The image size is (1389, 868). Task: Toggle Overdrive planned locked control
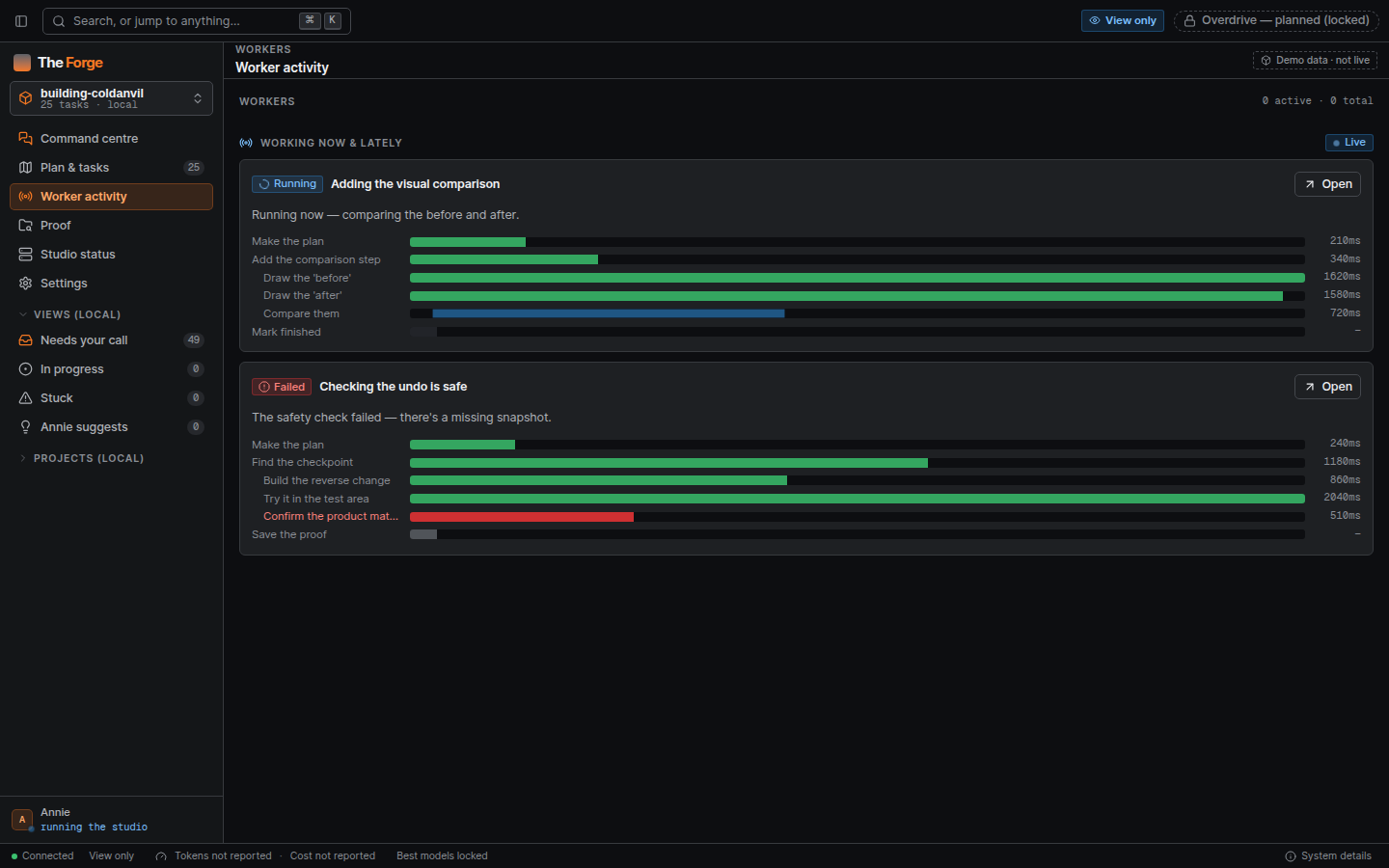coord(1276,20)
